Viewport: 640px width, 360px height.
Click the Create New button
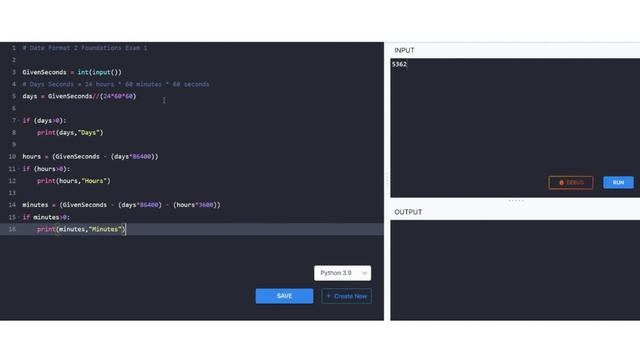[347, 296]
